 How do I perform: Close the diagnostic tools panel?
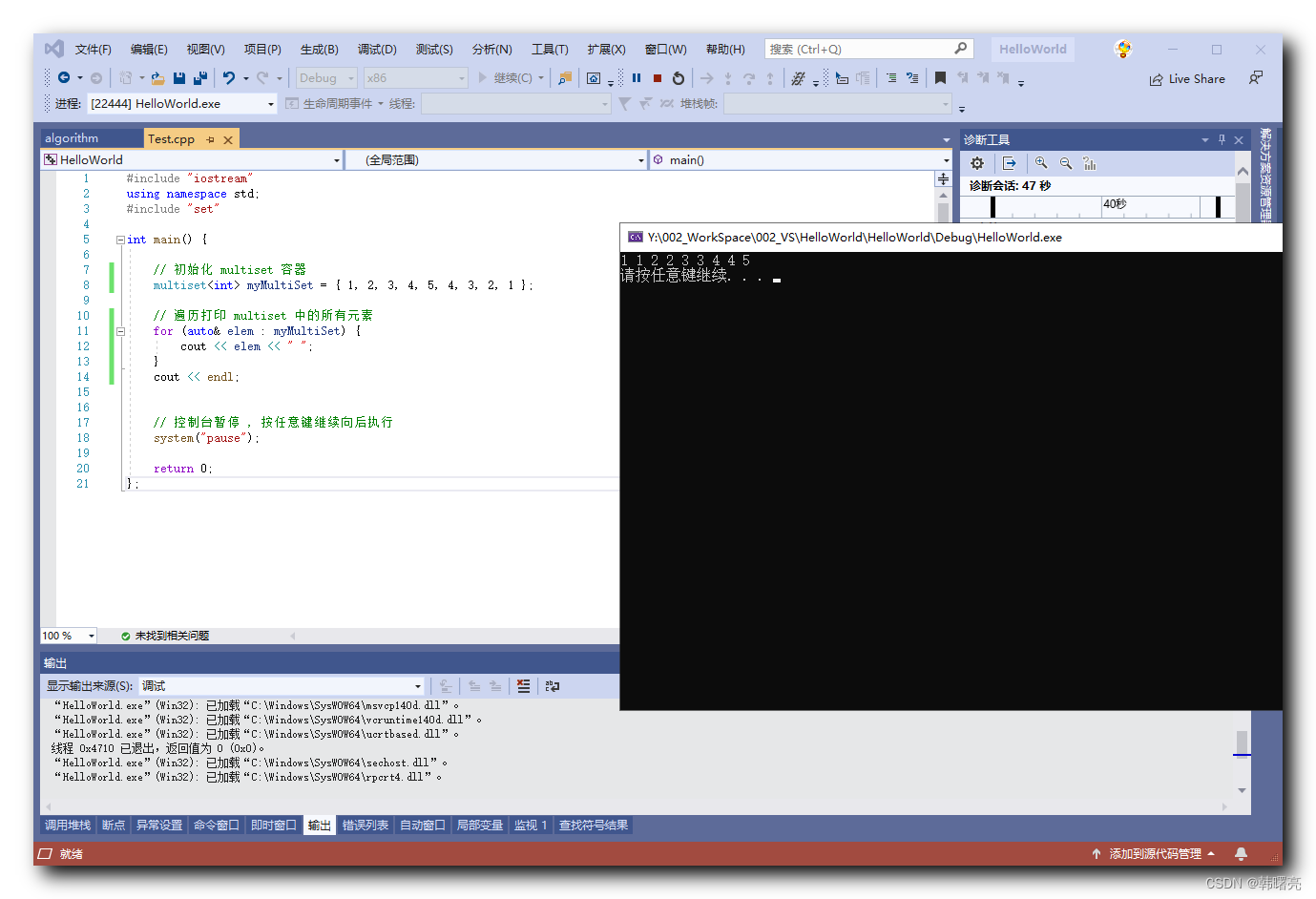pos(1239,139)
